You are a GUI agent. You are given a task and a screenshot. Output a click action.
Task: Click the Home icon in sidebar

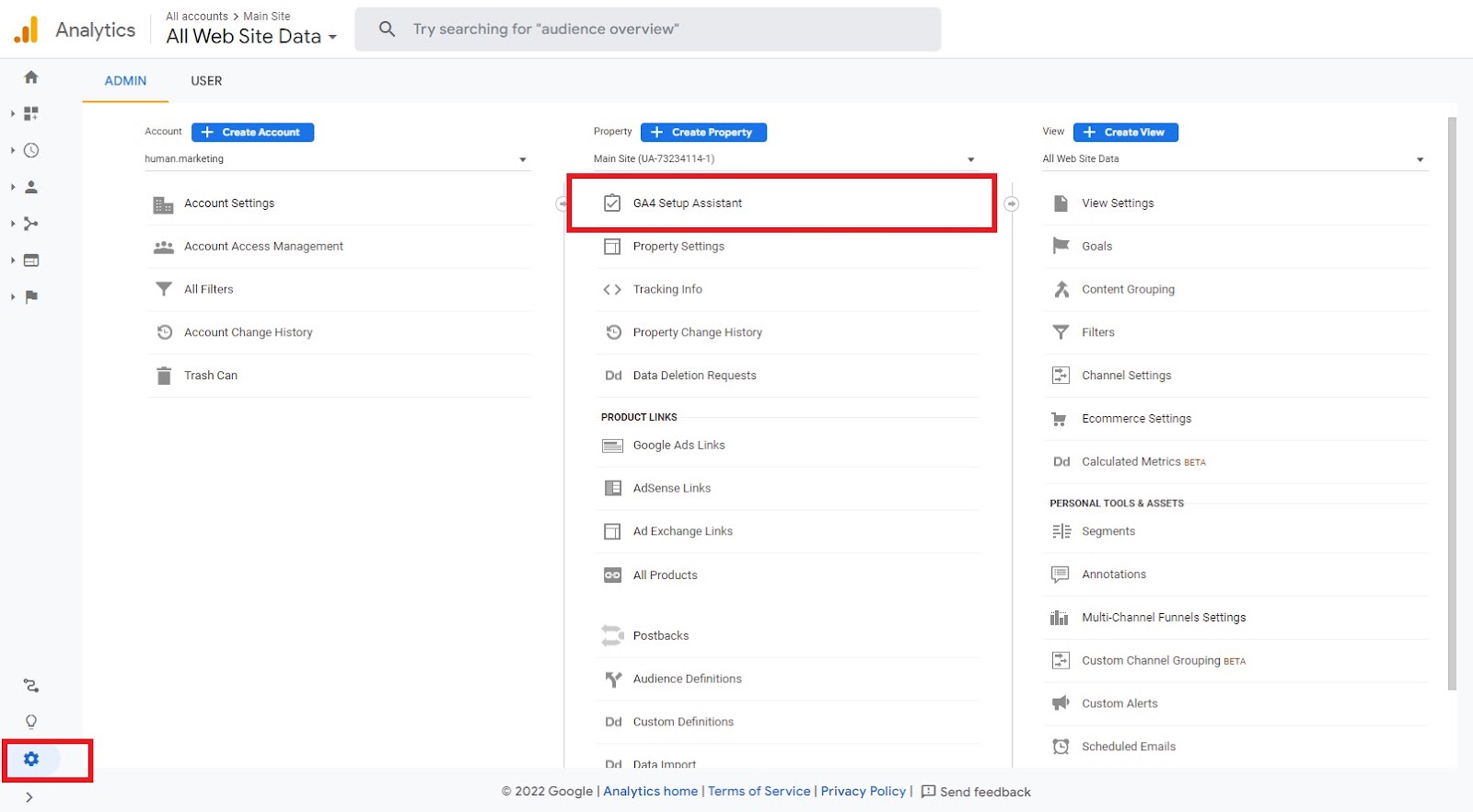tap(31, 77)
